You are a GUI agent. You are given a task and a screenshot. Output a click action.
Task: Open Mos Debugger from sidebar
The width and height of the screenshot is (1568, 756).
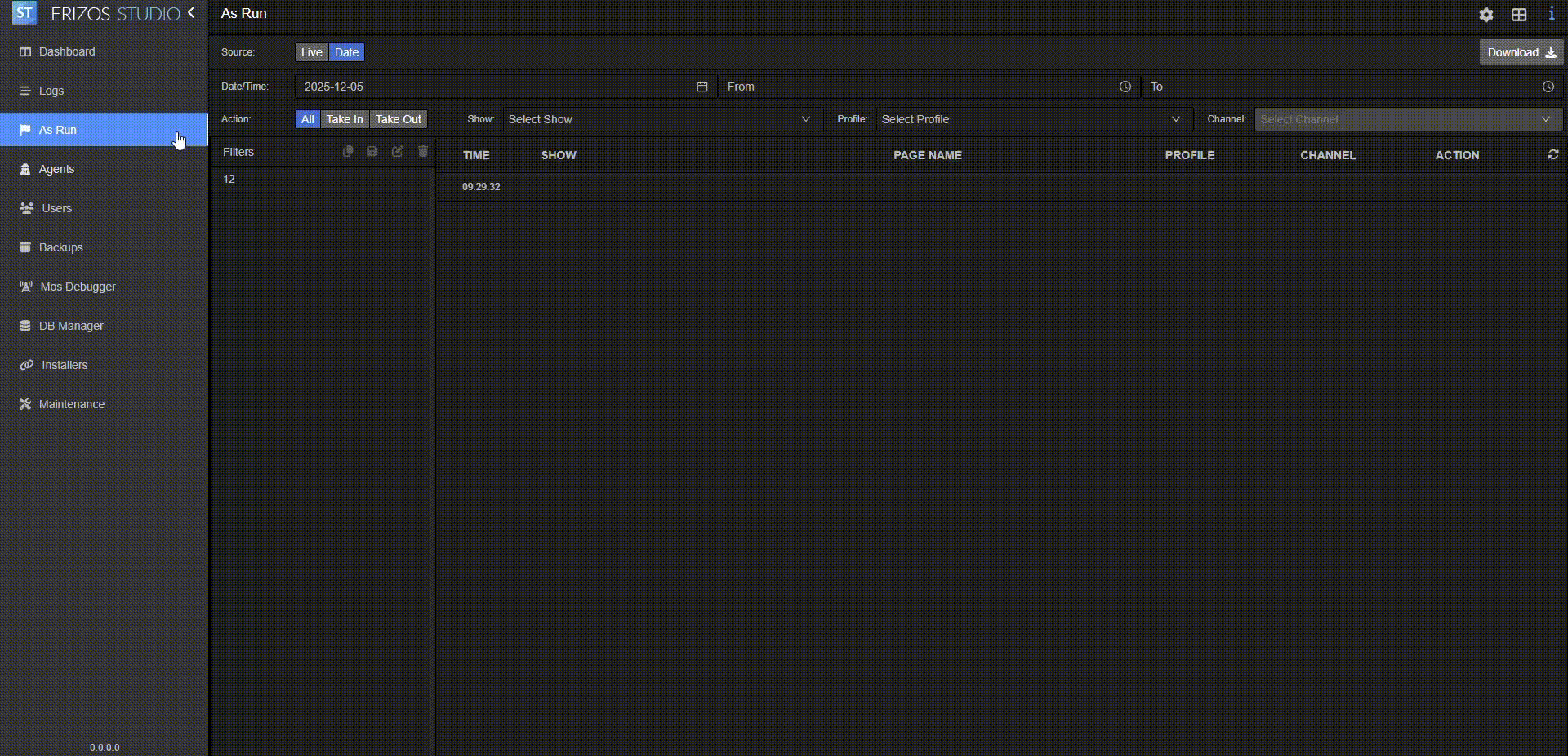pyautogui.click(x=78, y=287)
